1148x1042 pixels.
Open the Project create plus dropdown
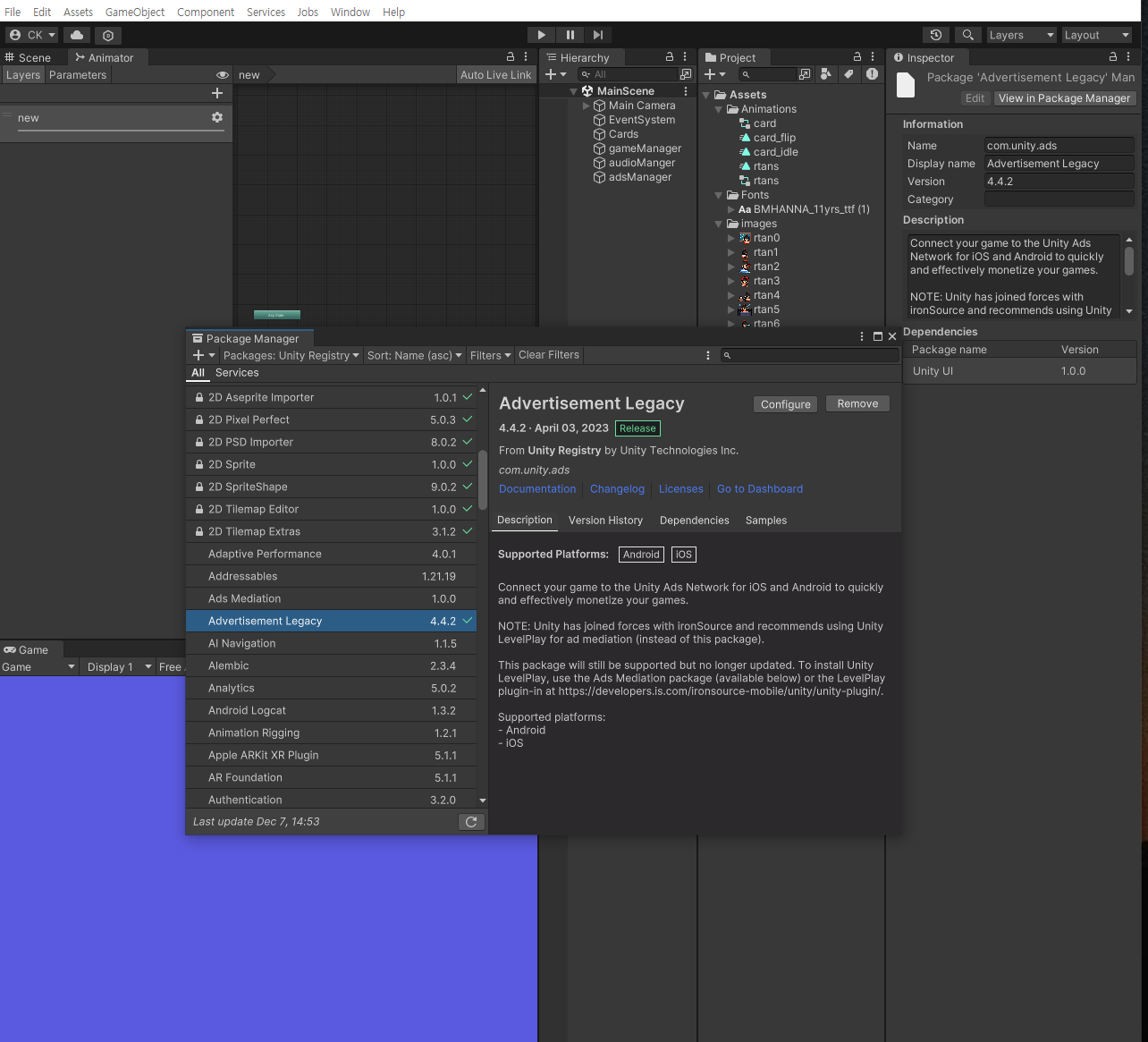(714, 74)
